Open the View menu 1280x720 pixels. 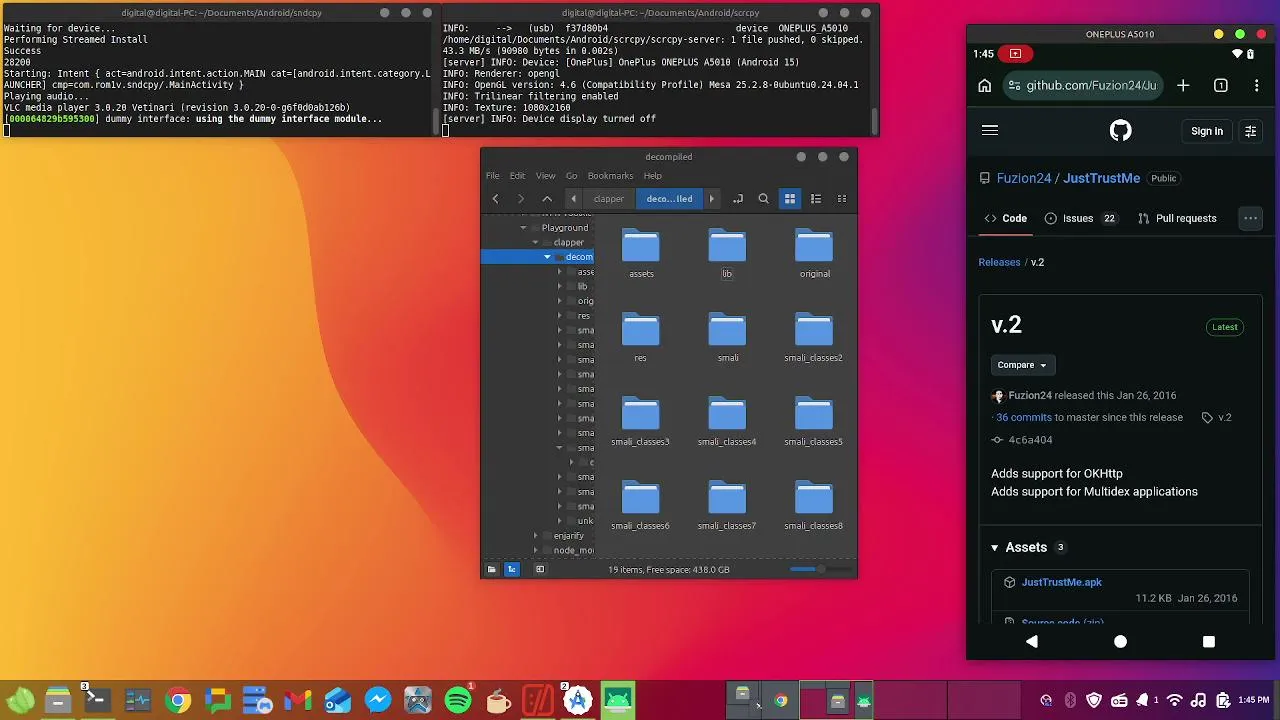(545, 176)
